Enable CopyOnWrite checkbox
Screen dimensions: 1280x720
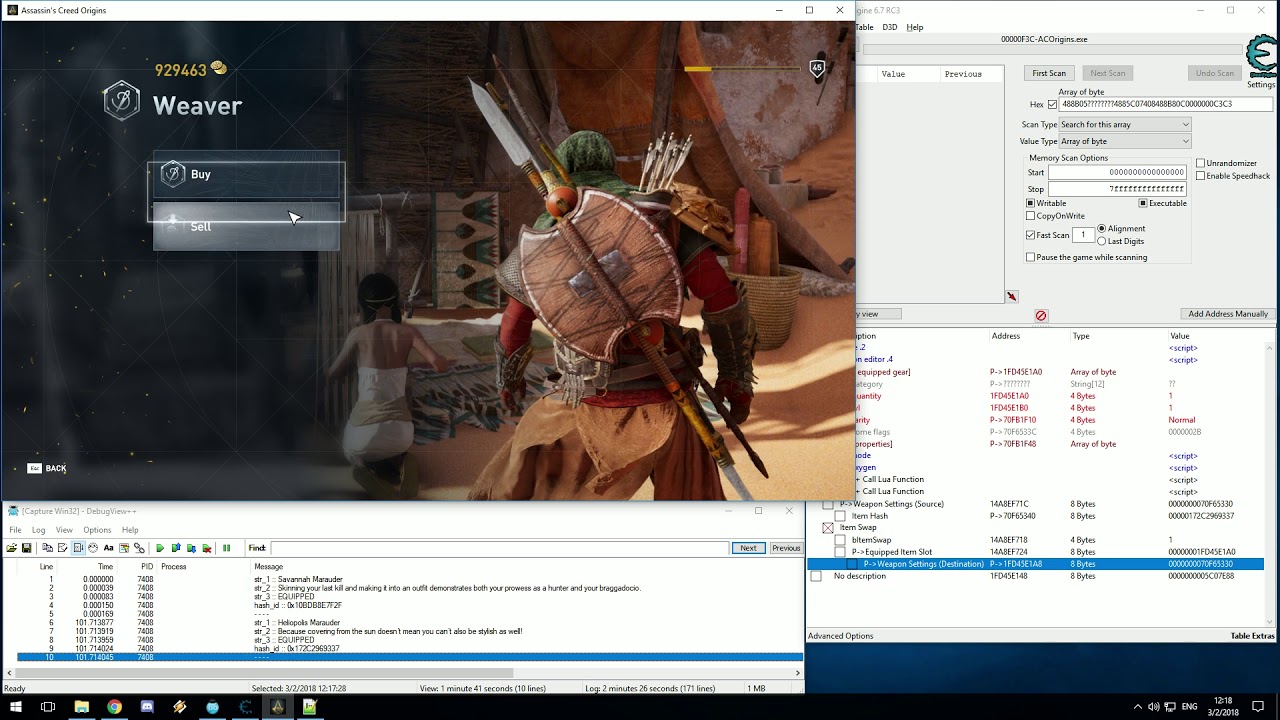coord(1031,216)
